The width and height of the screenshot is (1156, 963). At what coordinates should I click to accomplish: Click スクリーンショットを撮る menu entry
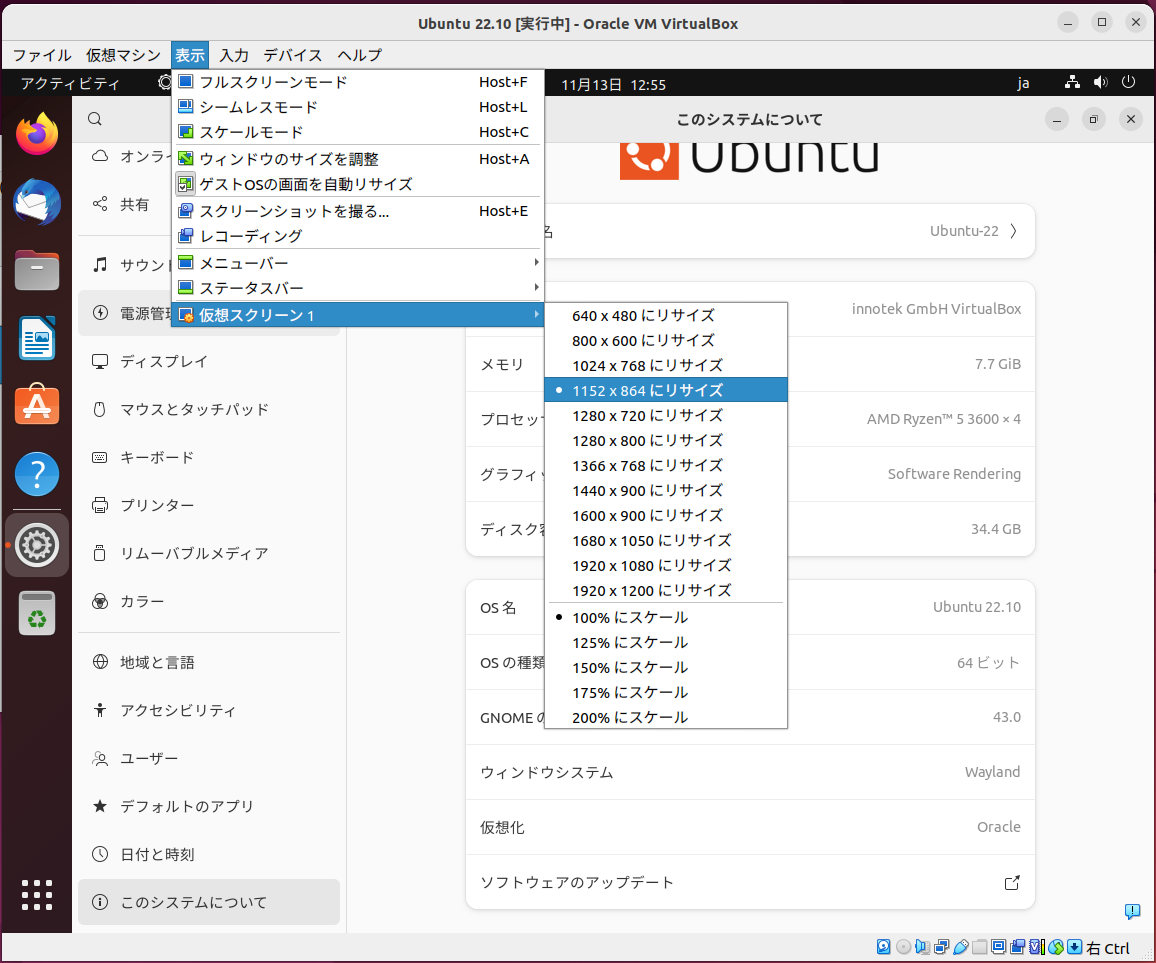click(x=358, y=212)
